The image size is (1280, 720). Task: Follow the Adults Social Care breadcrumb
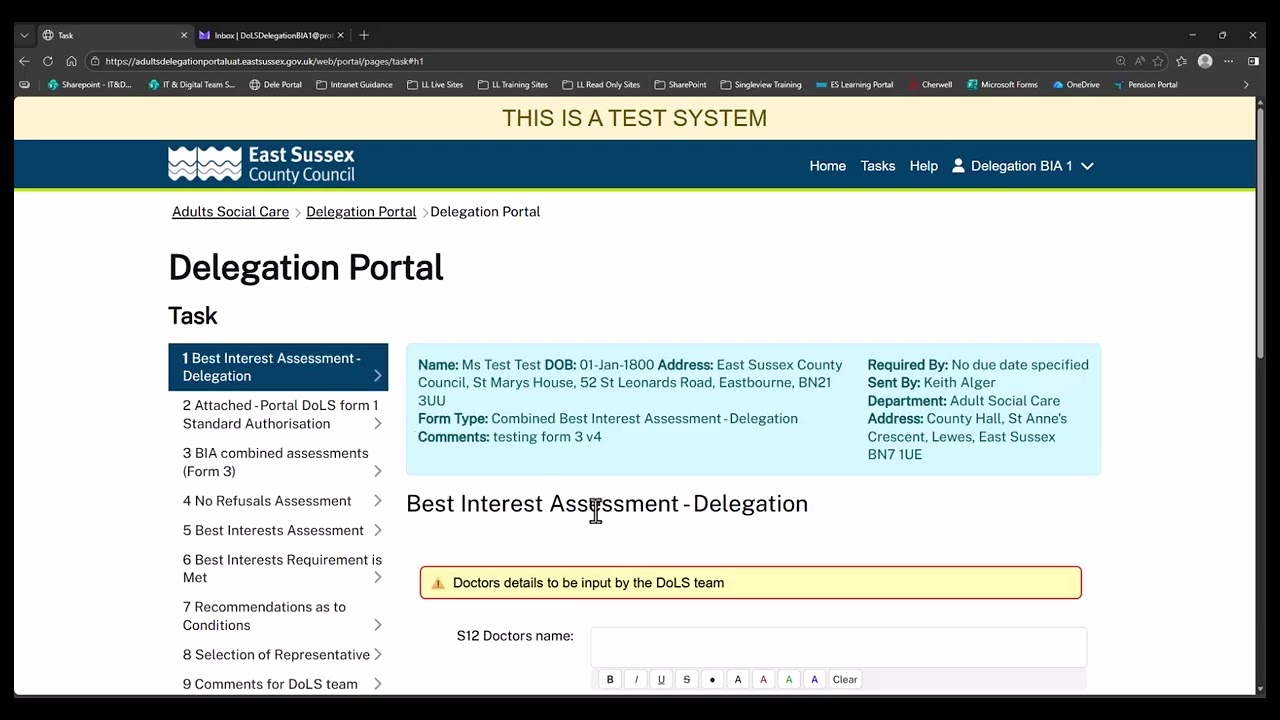click(x=230, y=212)
